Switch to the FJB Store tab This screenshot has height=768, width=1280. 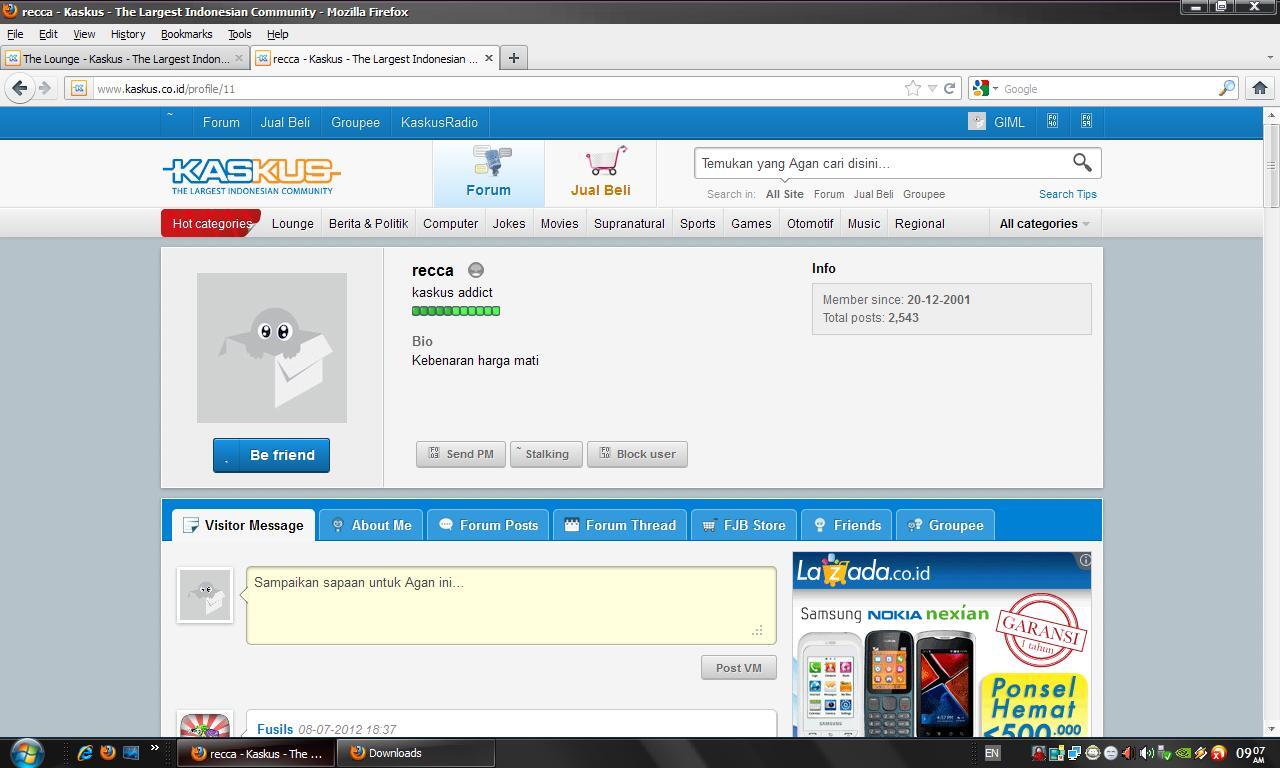(x=743, y=525)
